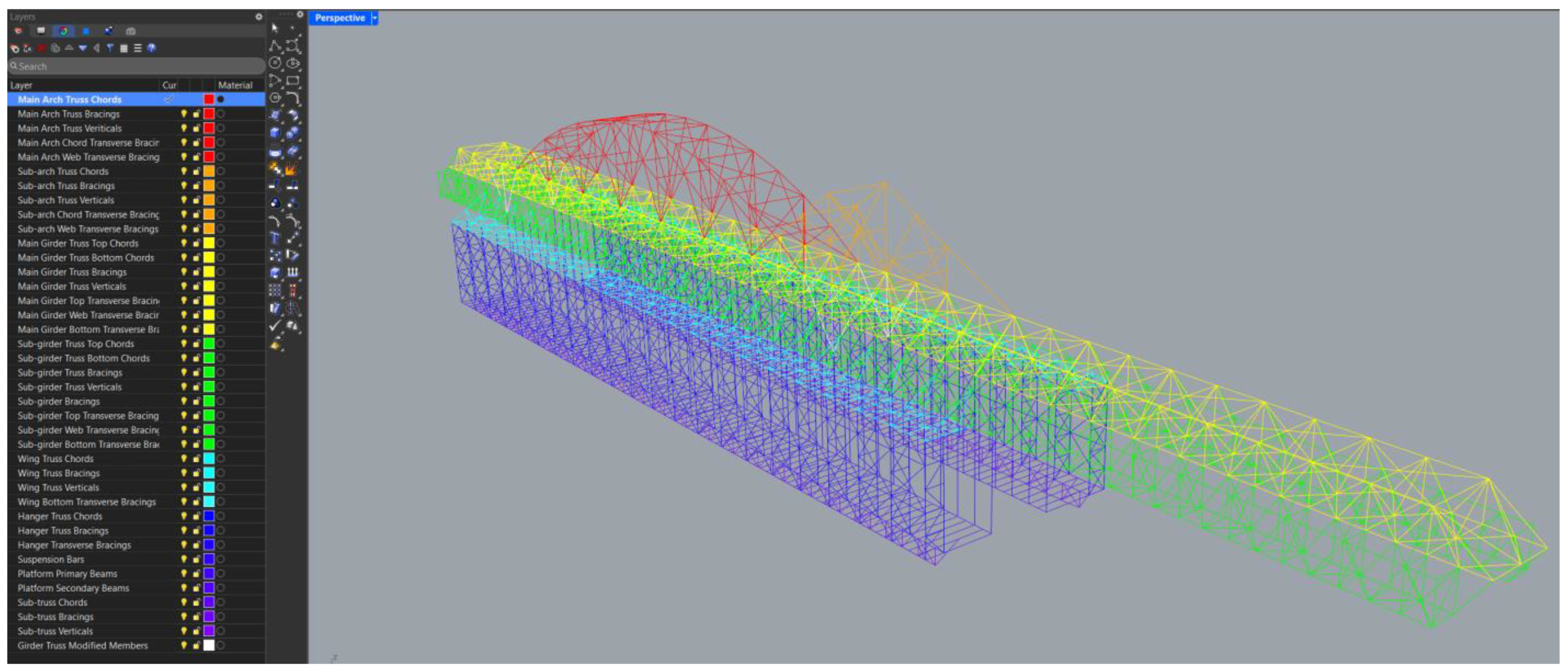Screen dimensions: 1568x672
Task: Toggle visibility of Wing Truss Chords layer
Action: 183,459
